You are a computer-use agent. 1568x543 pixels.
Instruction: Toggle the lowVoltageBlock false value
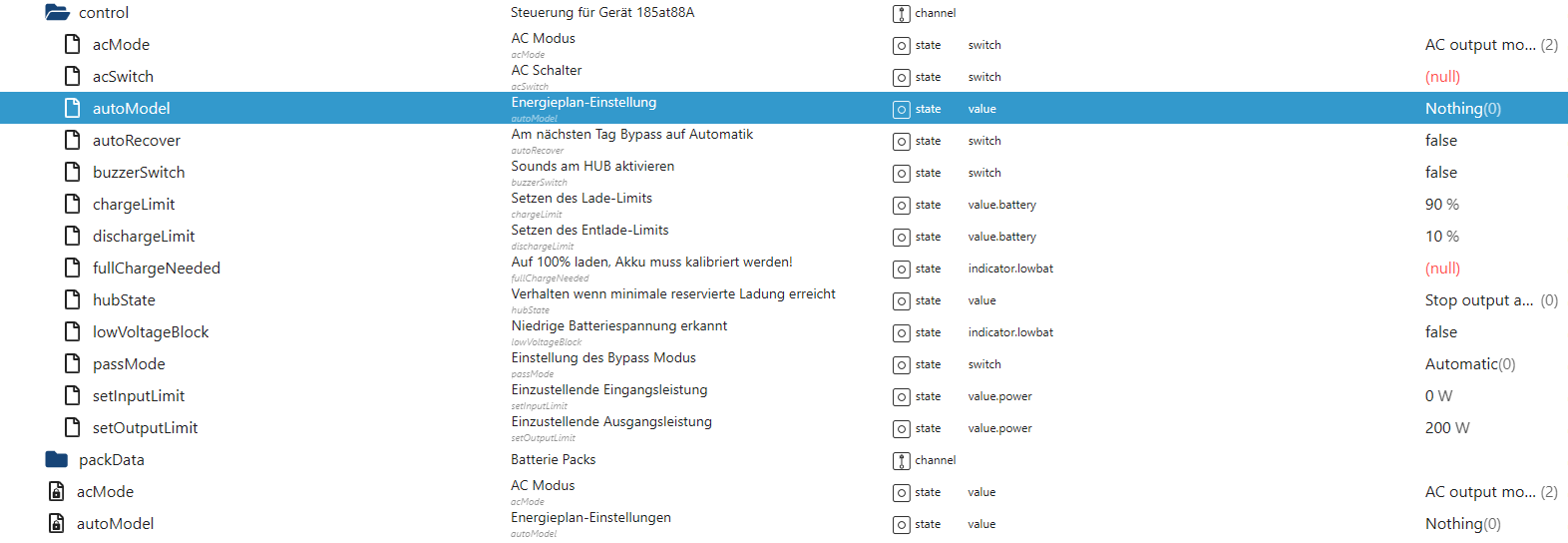click(x=1440, y=332)
